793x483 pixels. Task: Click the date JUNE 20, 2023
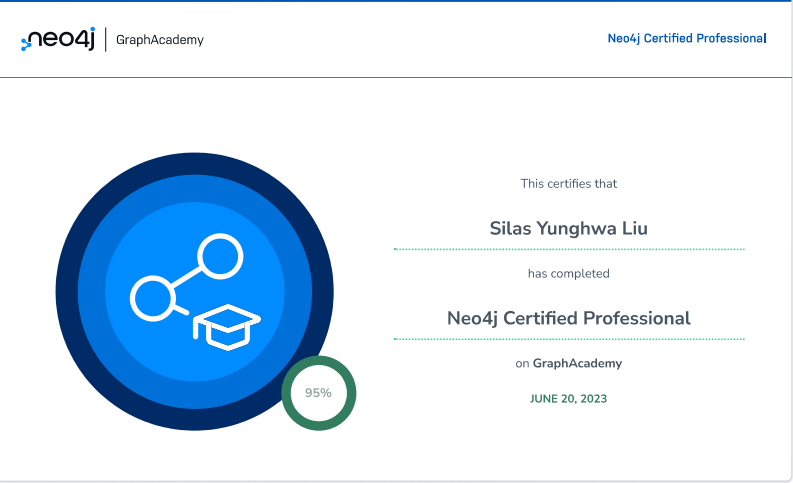pos(568,399)
